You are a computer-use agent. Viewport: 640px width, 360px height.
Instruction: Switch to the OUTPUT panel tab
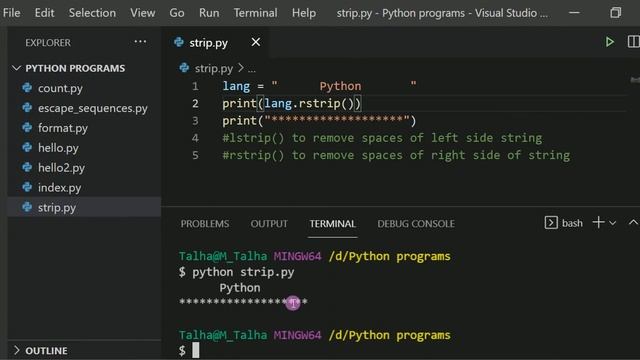click(269, 224)
